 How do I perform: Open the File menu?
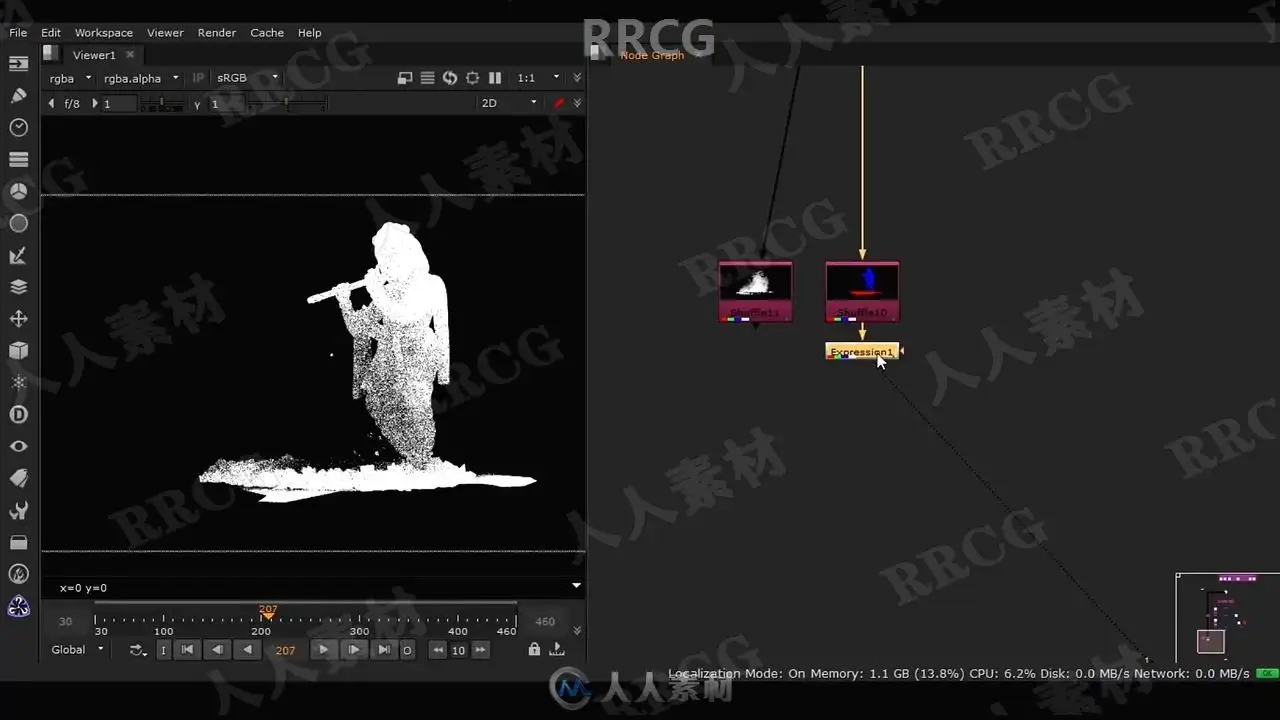[x=18, y=33]
